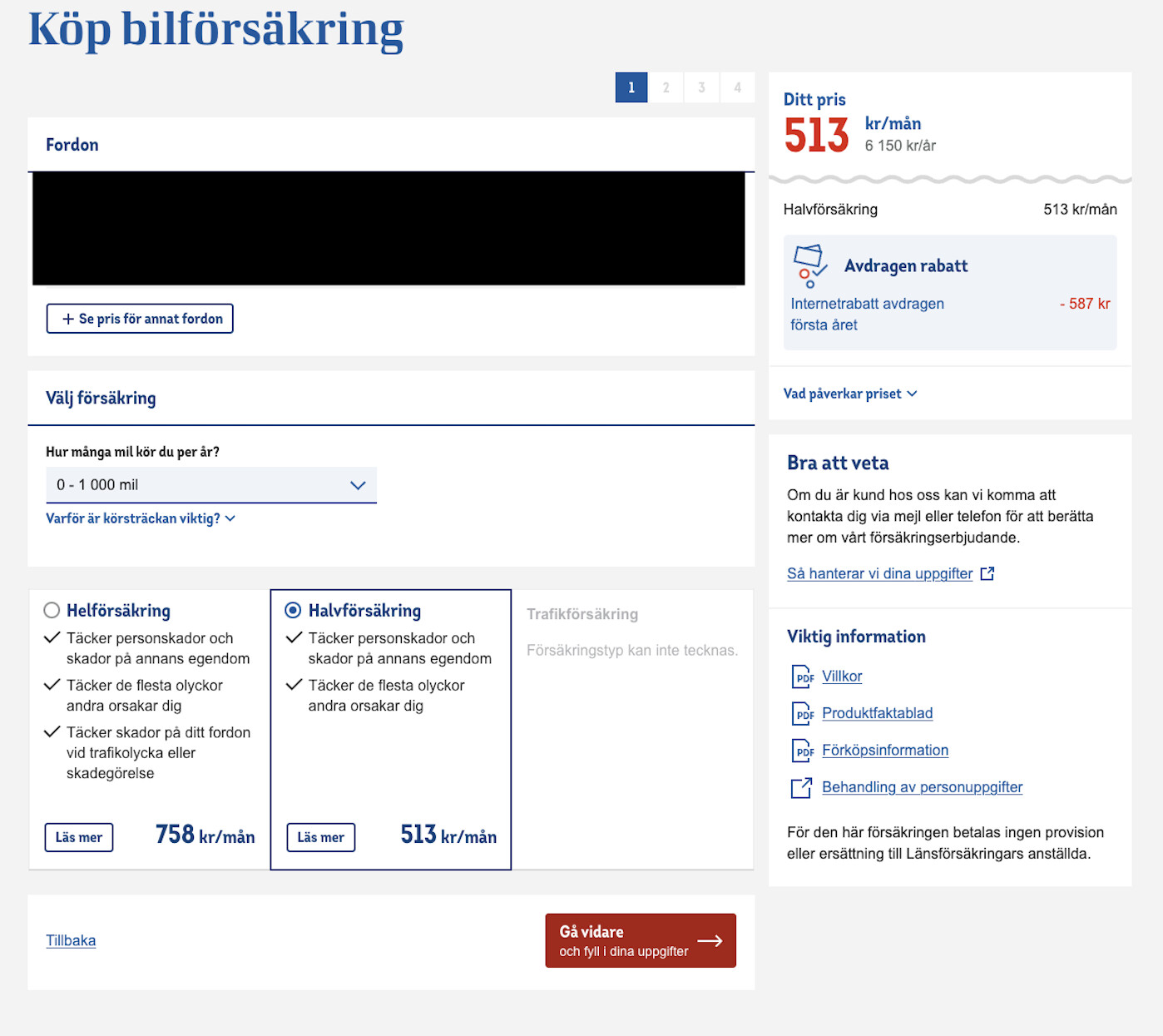Image resolution: width=1163 pixels, height=1036 pixels.
Task: Click the PDF icon beside Villkor
Action: (x=802, y=677)
